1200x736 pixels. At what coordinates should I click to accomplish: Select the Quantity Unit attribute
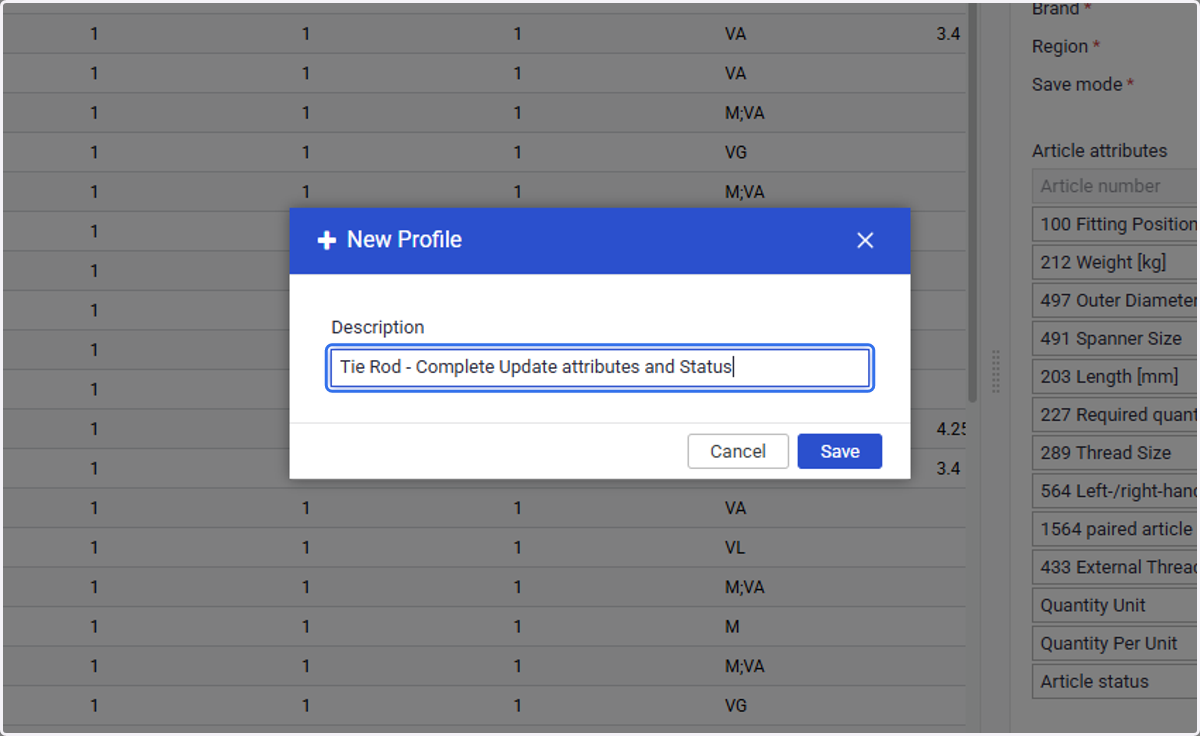[x=1116, y=605]
